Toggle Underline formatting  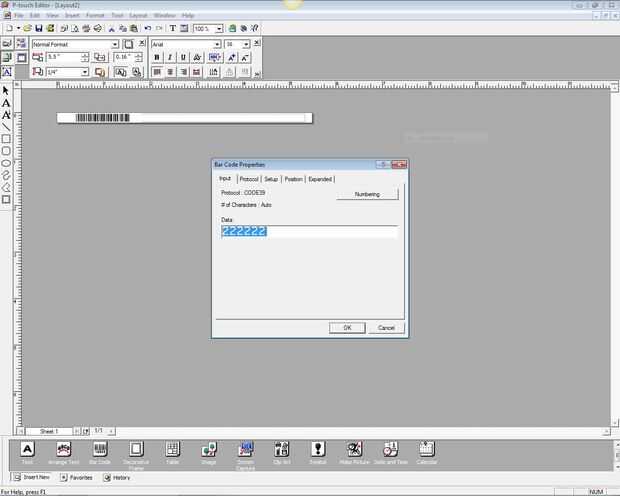183,58
